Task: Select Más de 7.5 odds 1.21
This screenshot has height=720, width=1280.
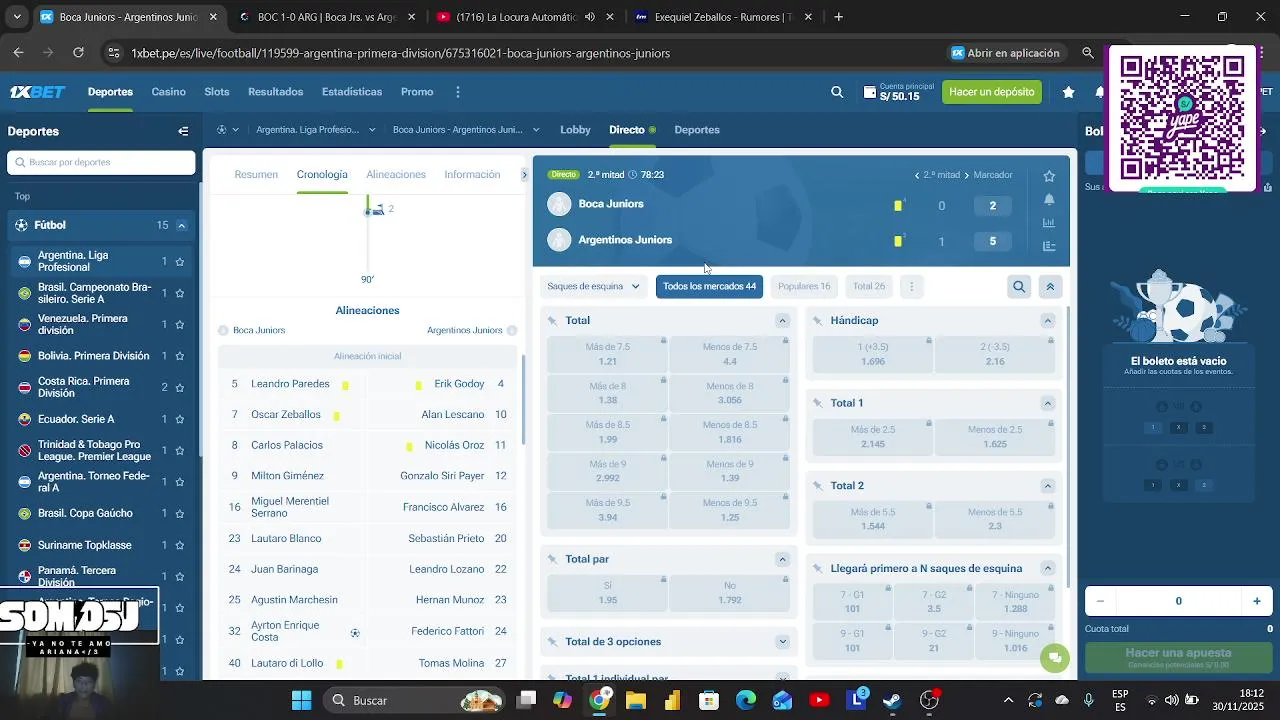Action: pos(607,354)
